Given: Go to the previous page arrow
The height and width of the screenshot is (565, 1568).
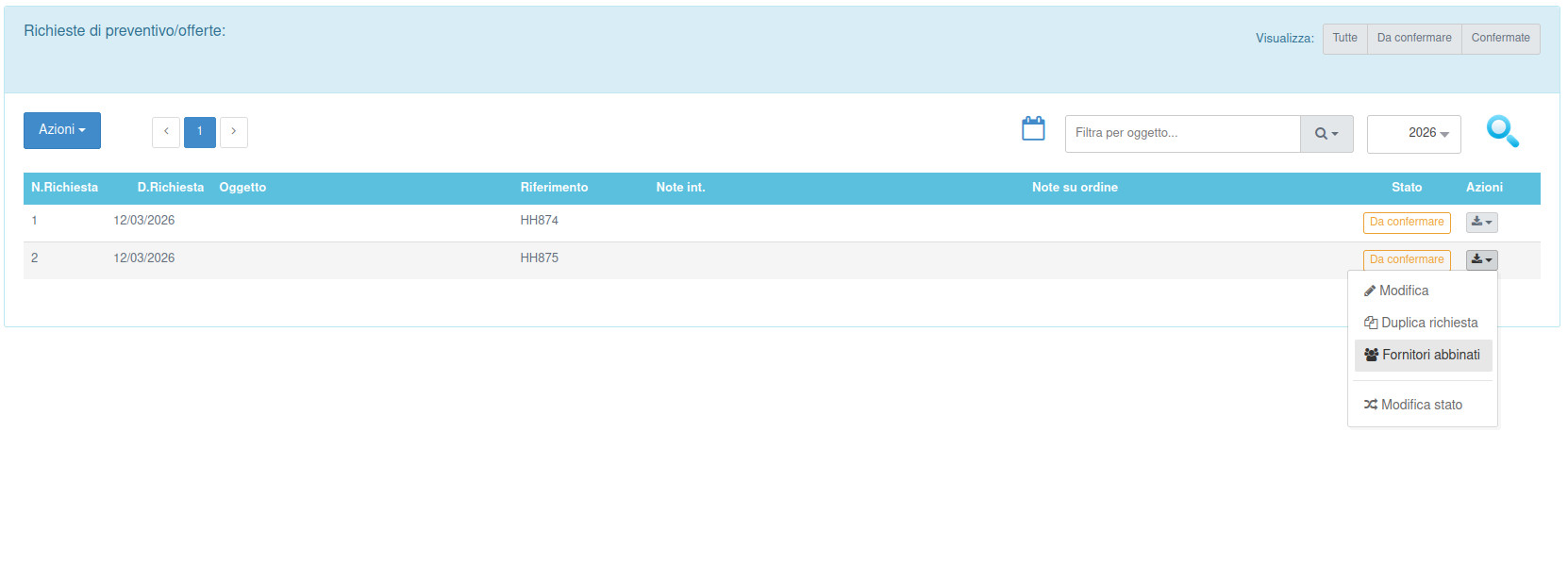Looking at the screenshot, I should 166,132.
